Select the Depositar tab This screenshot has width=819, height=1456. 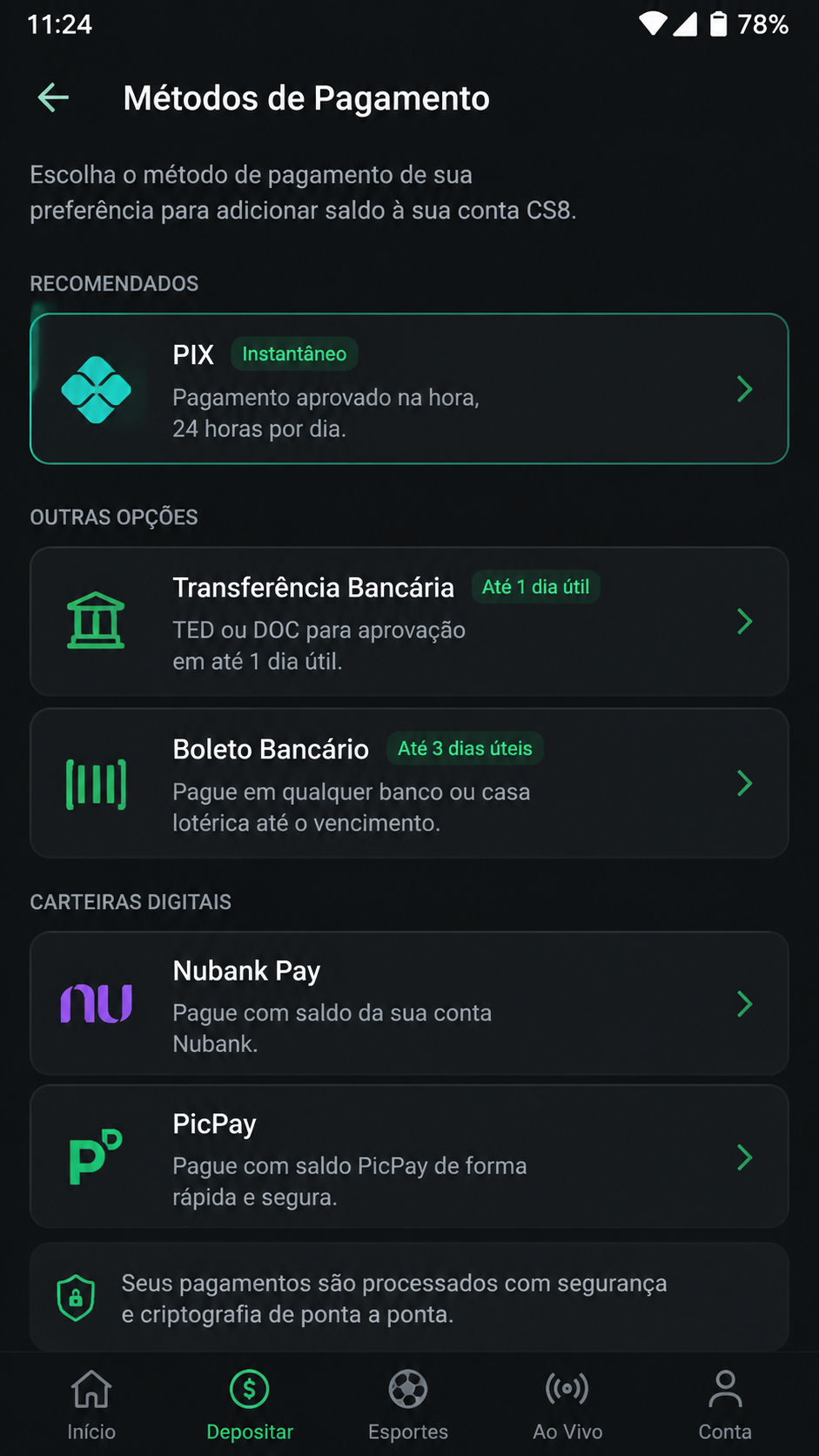250,1405
